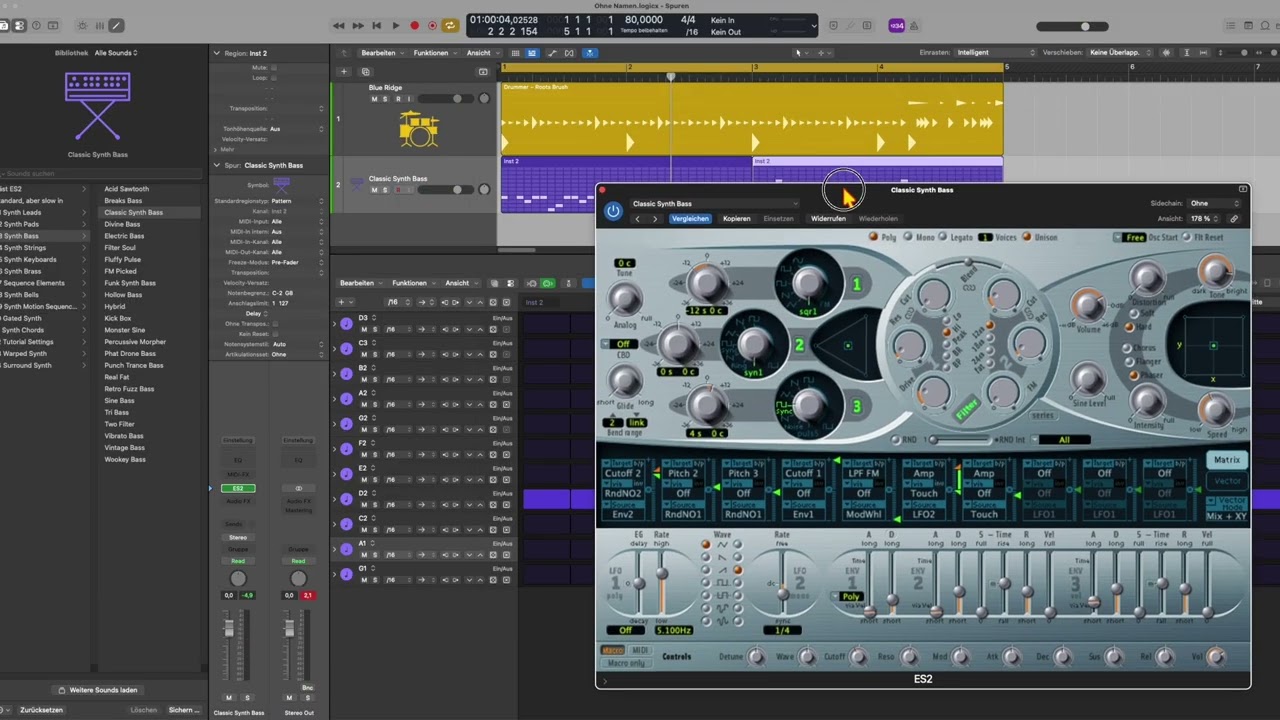Open the Sidechain dropdown set to Ohne
Viewport: 1280px width, 720px height.
tap(1214, 203)
